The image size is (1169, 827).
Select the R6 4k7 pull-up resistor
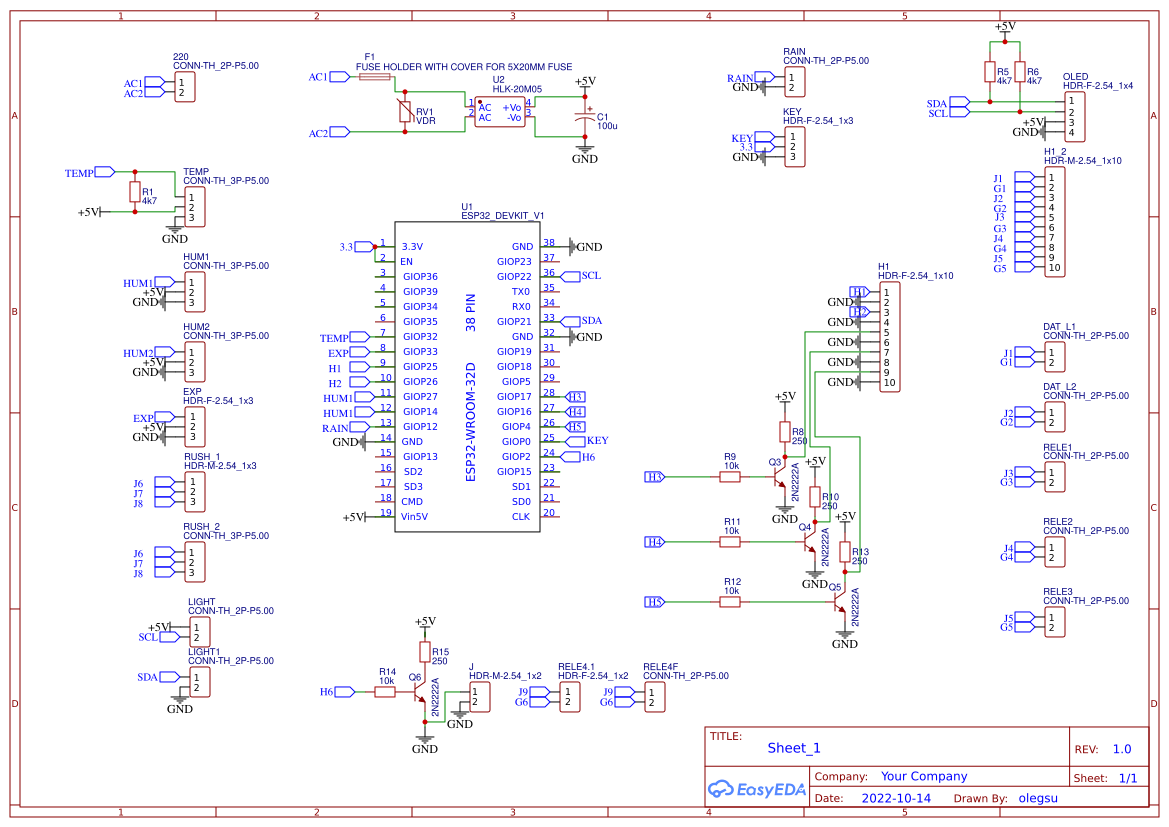1020,72
